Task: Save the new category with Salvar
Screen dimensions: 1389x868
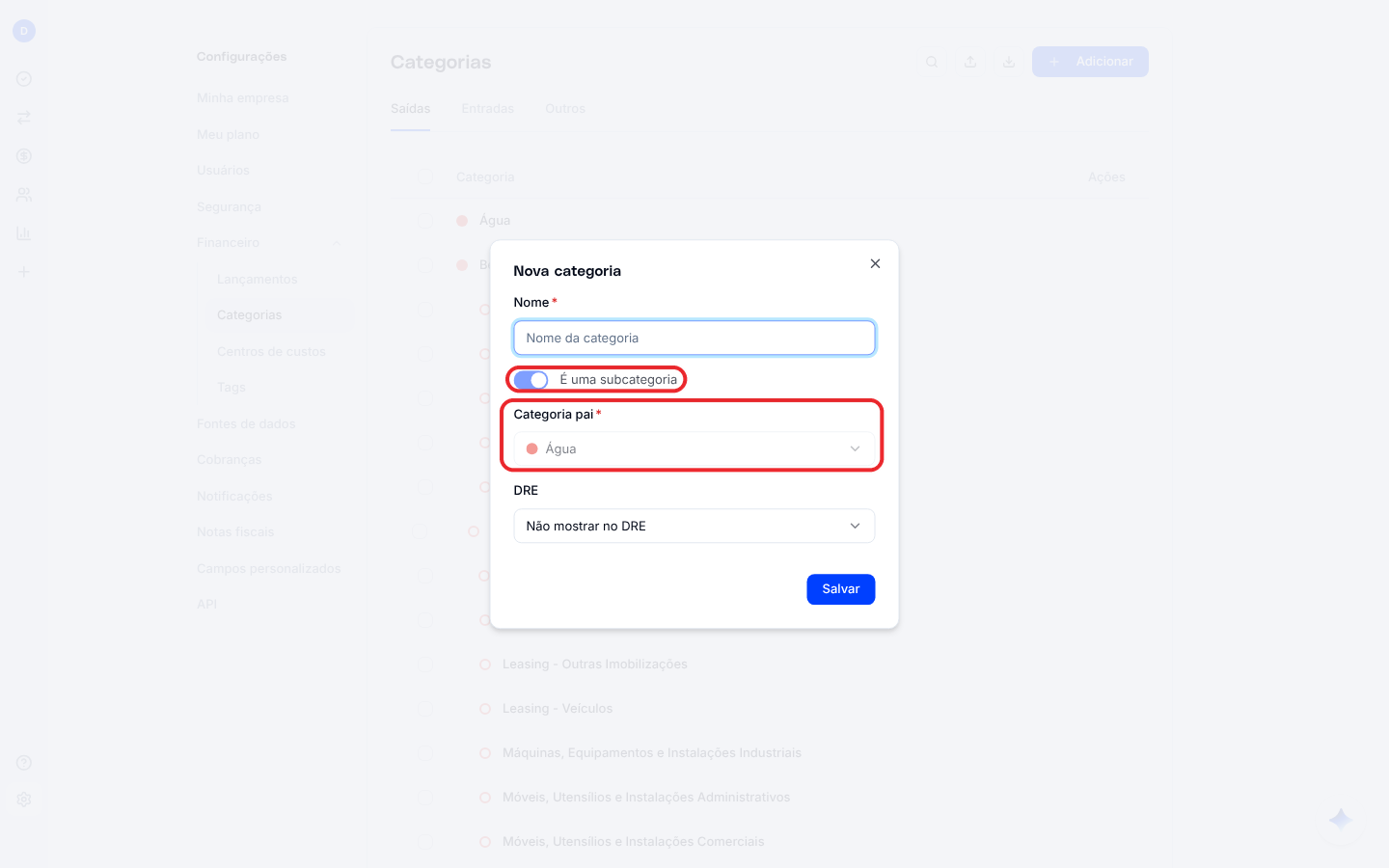Action: [x=841, y=589]
